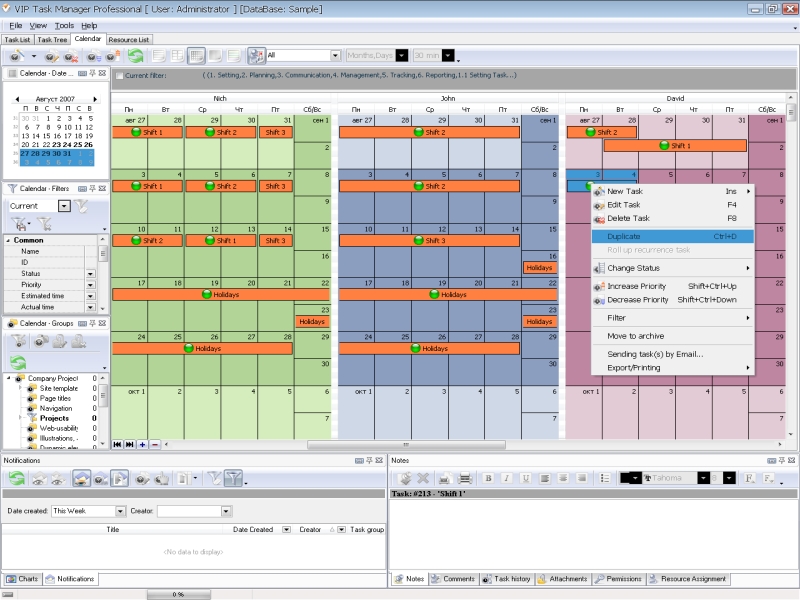This screenshot has height=600, width=800.
Task: Open the 30 min time scale dropdown
Action: [448, 56]
